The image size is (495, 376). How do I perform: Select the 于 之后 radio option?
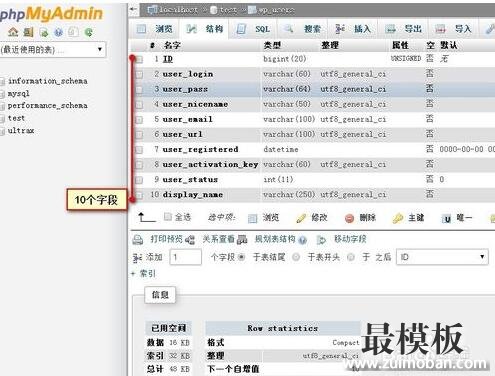(351, 257)
